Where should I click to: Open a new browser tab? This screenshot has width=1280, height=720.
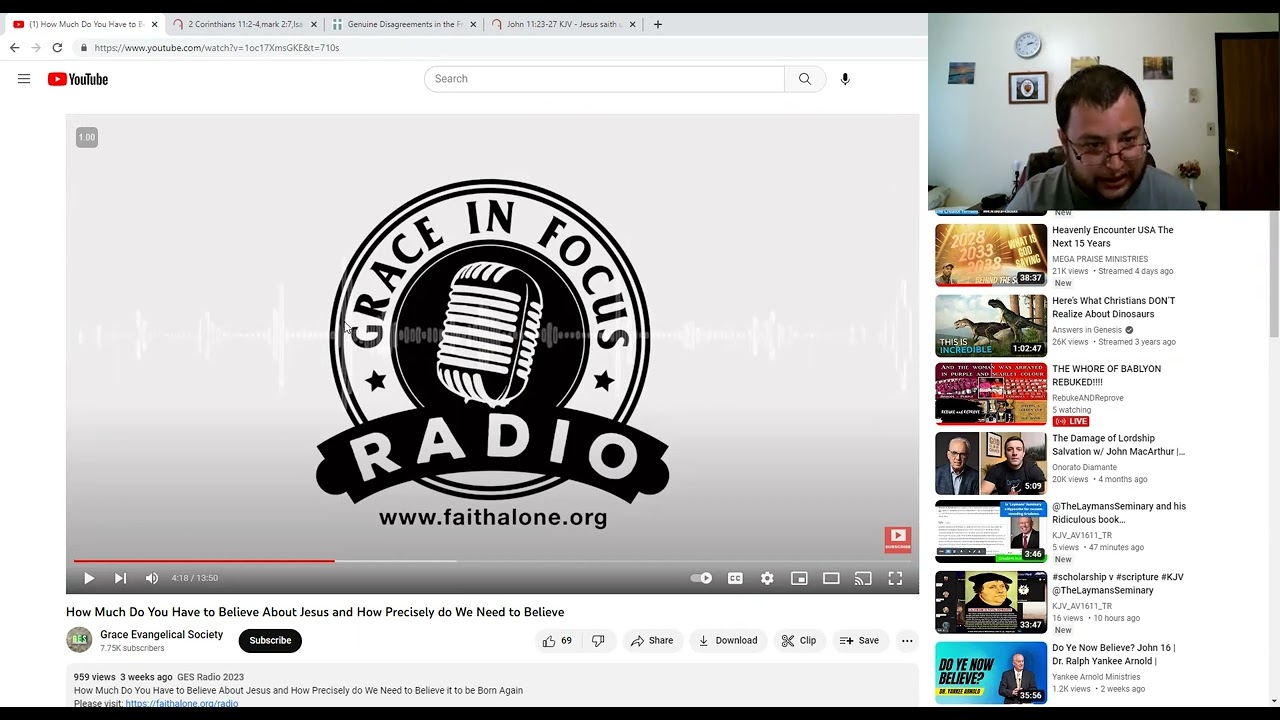(657, 24)
